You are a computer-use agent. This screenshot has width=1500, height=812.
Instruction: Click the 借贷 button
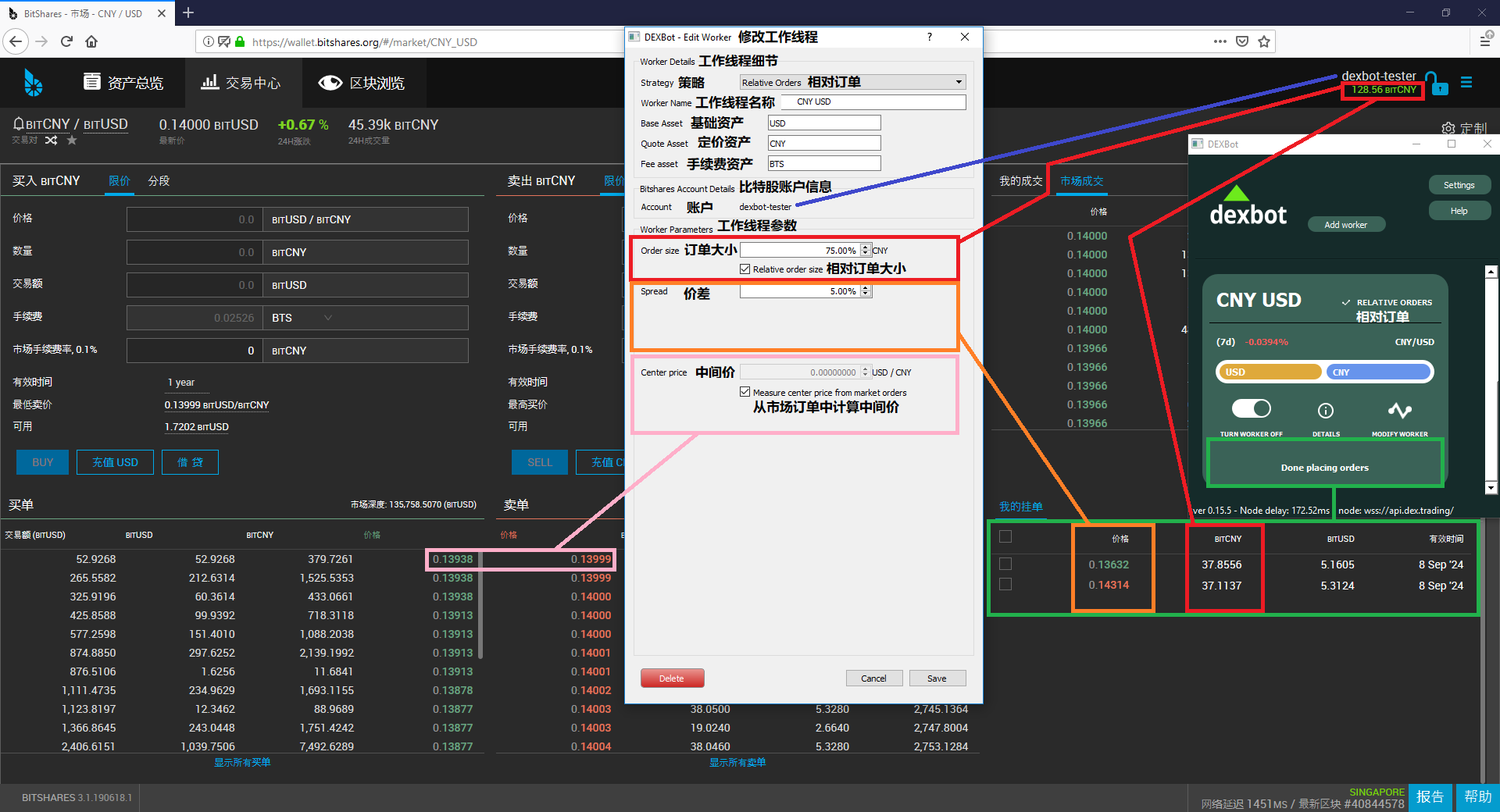pos(190,462)
